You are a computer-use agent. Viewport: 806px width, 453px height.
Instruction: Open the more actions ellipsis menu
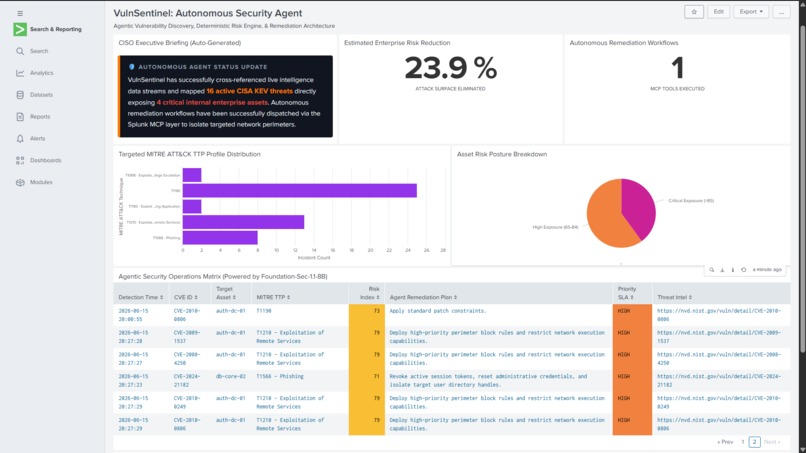click(x=781, y=12)
